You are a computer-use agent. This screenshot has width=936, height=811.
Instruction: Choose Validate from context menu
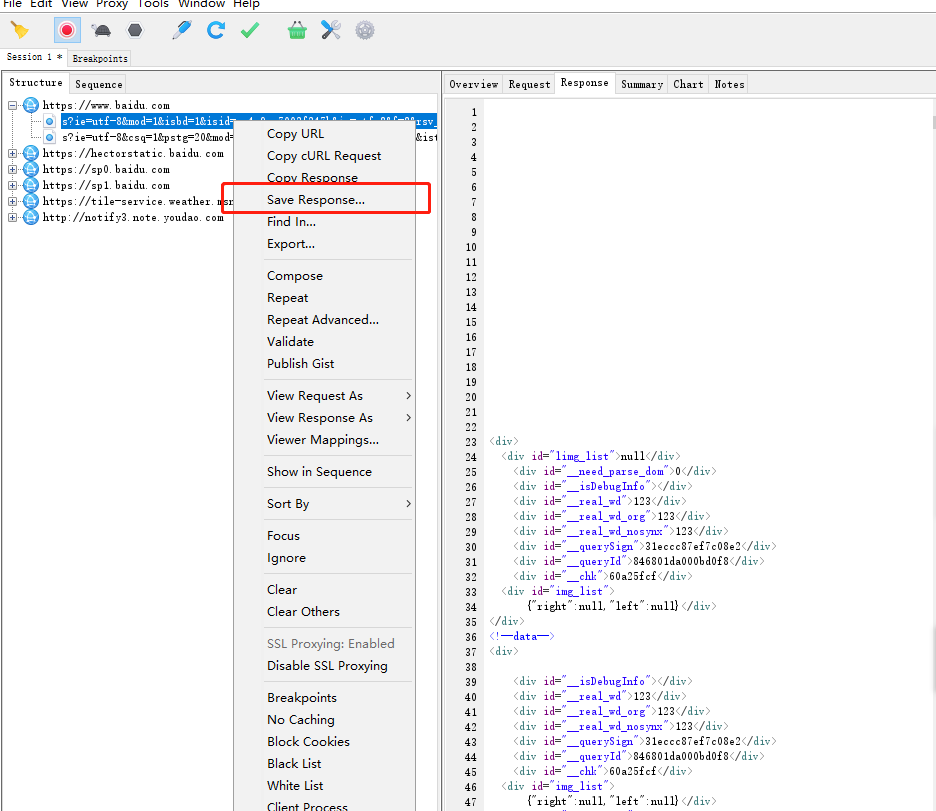click(324, 342)
